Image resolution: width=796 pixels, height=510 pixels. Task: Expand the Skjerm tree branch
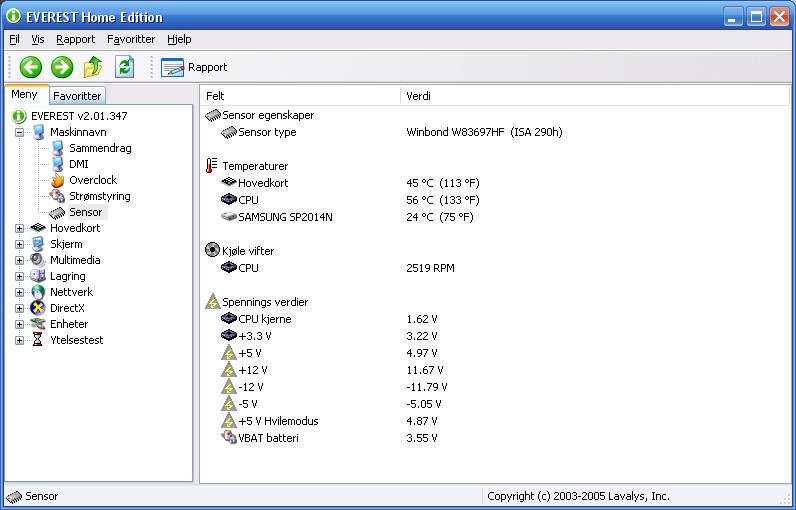click(x=19, y=245)
